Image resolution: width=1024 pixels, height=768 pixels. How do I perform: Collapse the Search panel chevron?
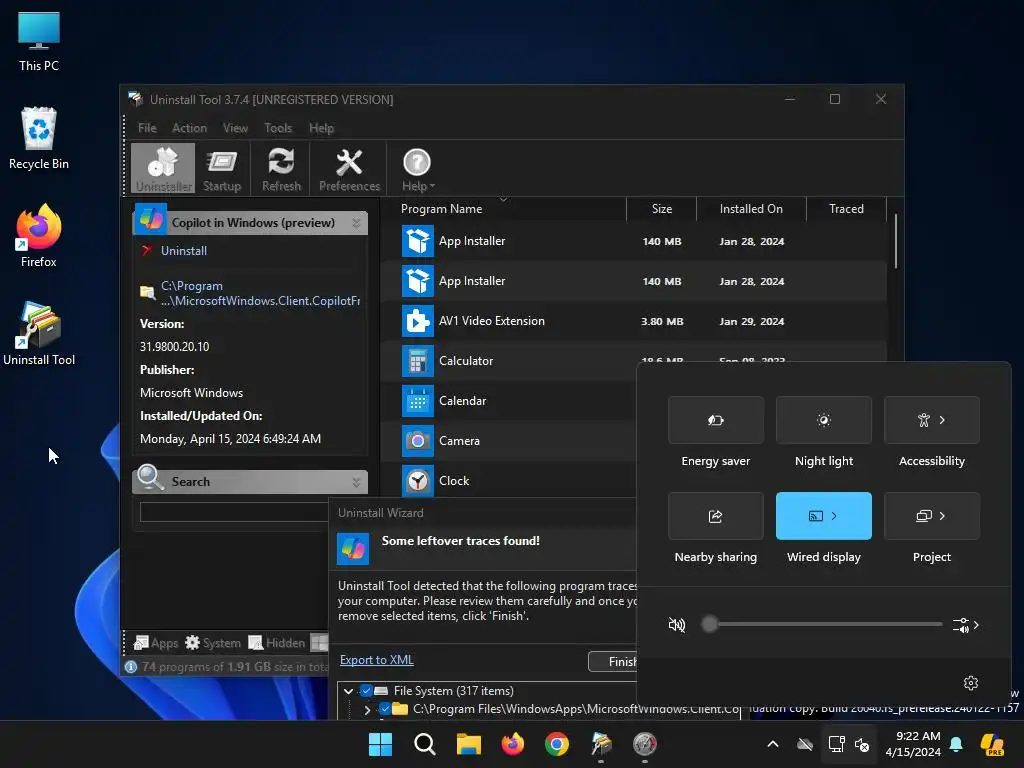356,483
